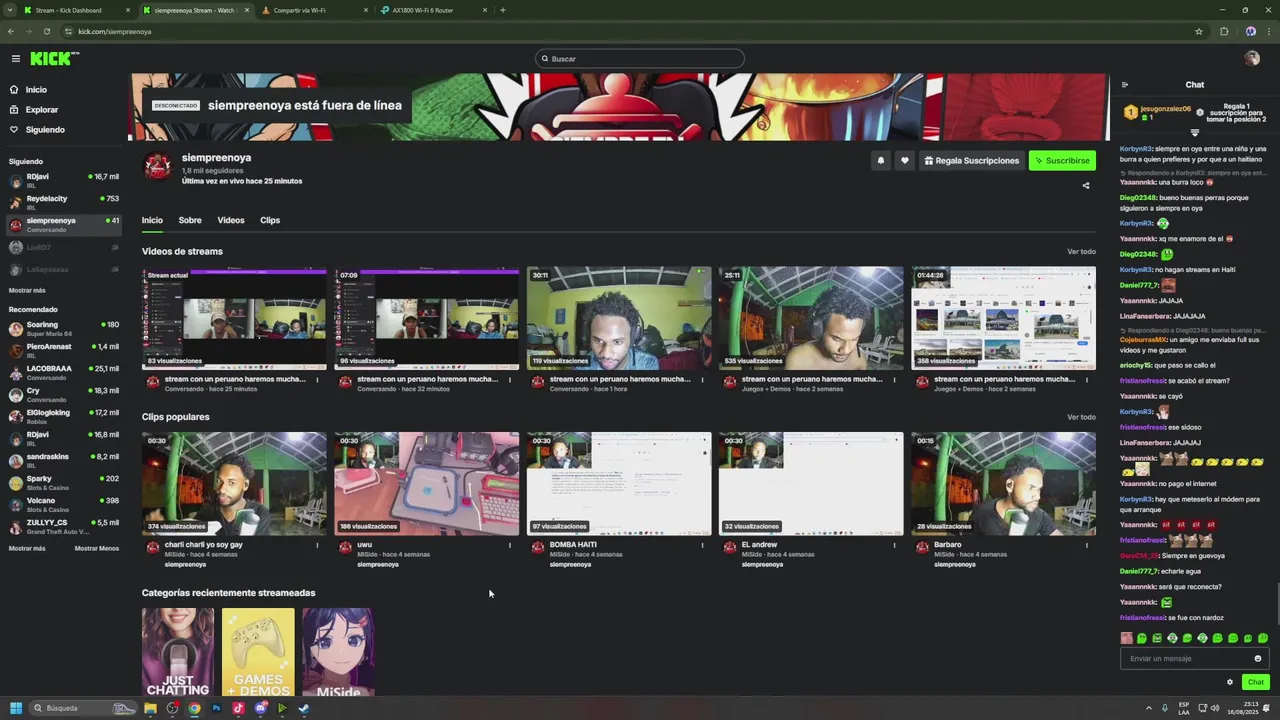
Task: Open options menu for EL andrew clip
Action: coord(895,545)
